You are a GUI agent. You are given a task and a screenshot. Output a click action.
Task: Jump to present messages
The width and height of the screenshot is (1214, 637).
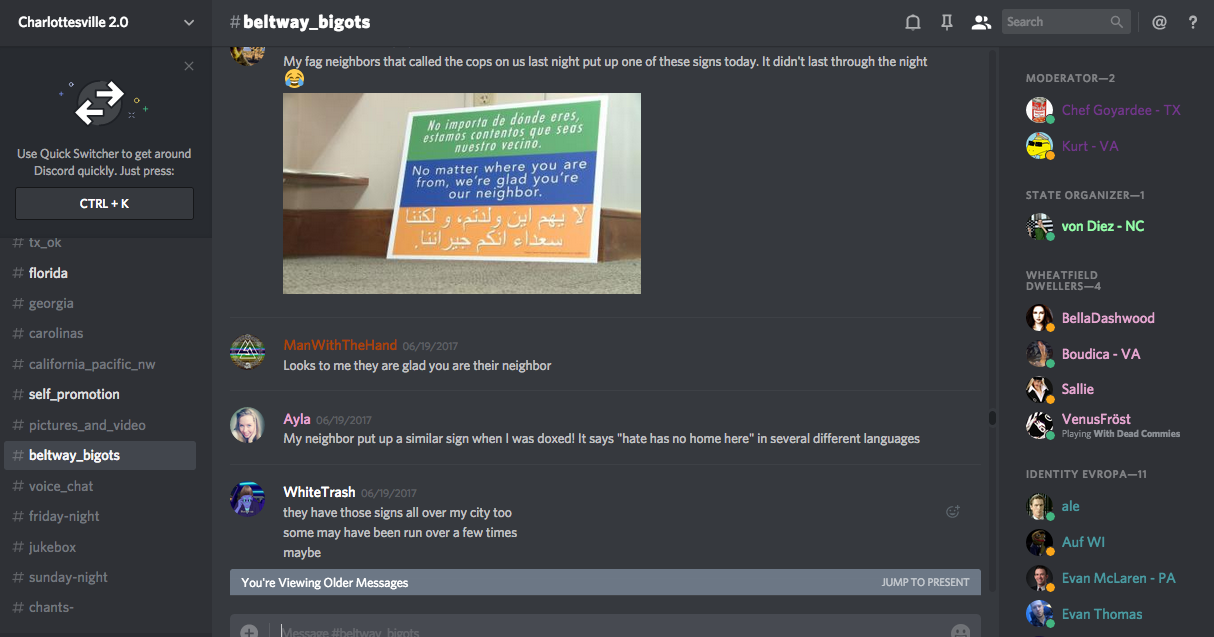pos(925,582)
